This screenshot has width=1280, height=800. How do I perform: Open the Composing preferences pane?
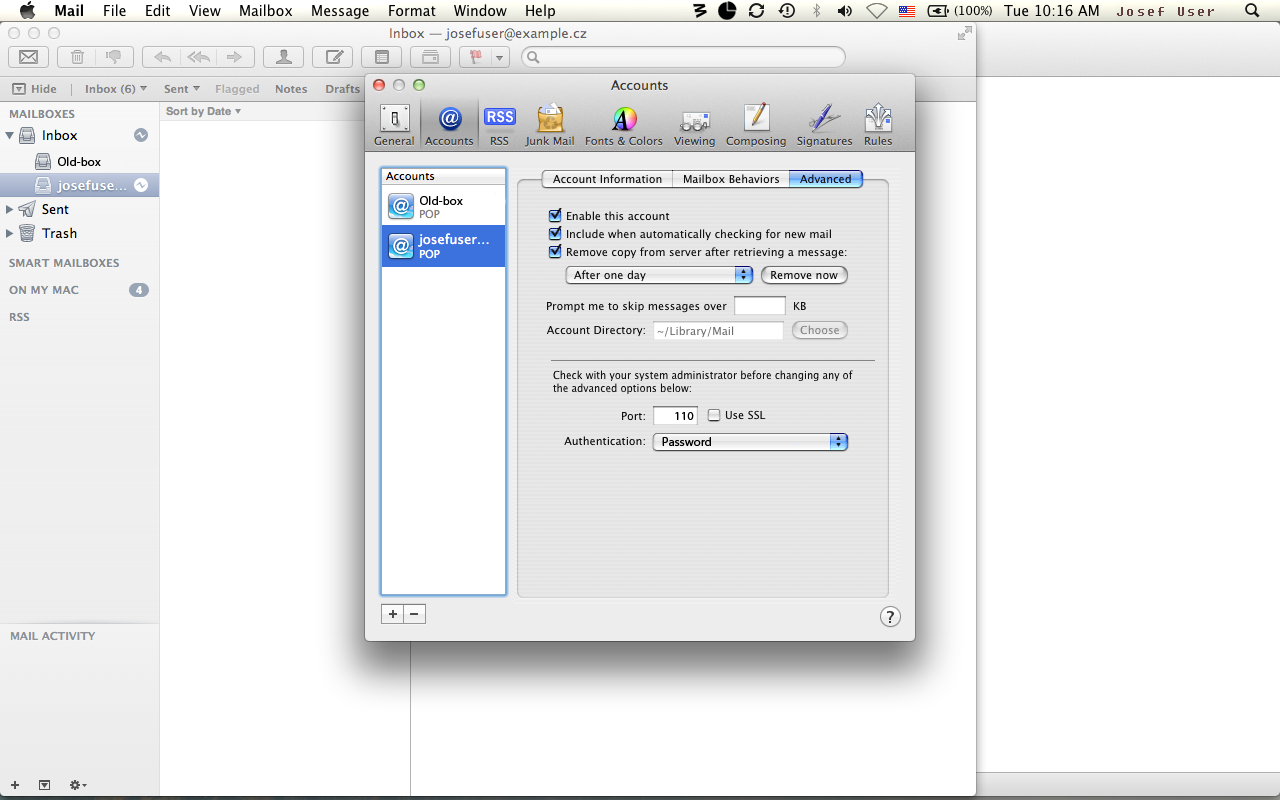[x=756, y=125]
